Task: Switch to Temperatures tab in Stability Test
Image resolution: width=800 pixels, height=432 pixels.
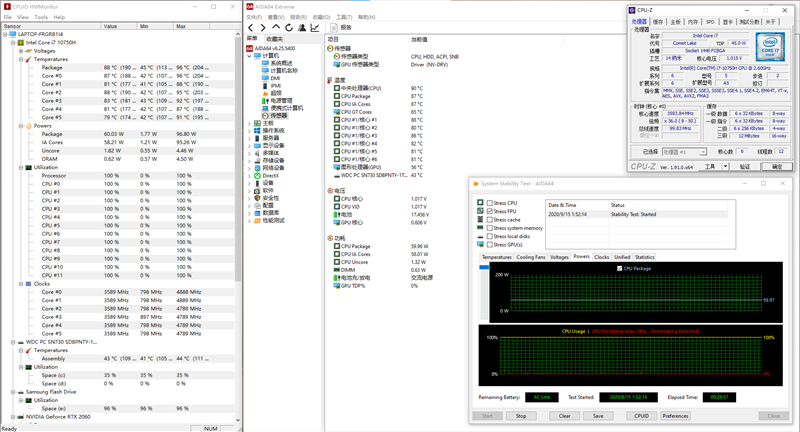Action: coord(496,257)
